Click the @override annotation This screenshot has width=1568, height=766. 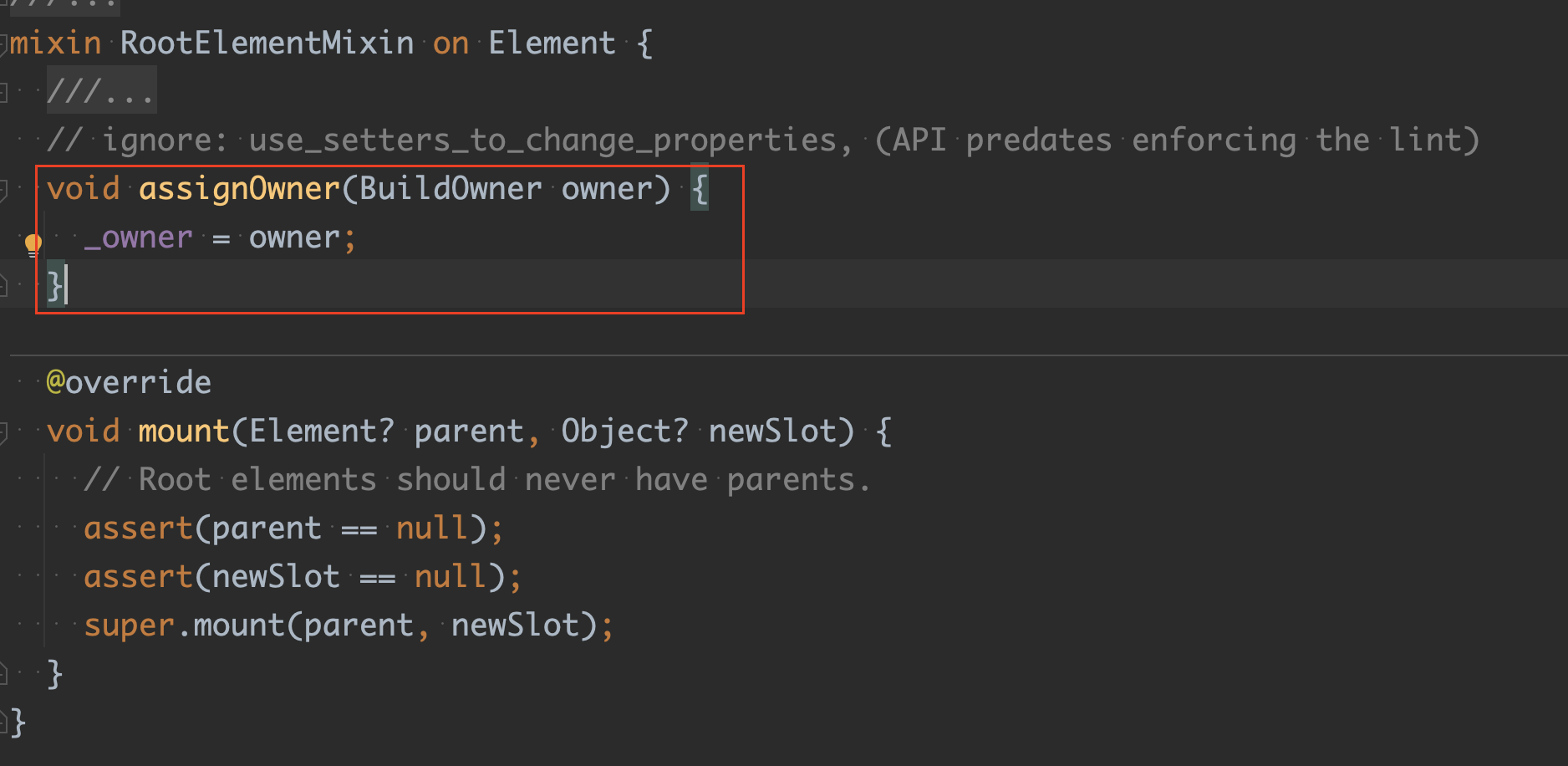pyautogui.click(x=129, y=382)
